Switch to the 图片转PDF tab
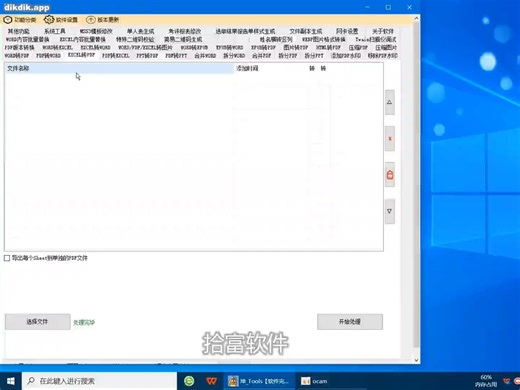The width and height of the screenshot is (520, 390). click(x=296, y=48)
